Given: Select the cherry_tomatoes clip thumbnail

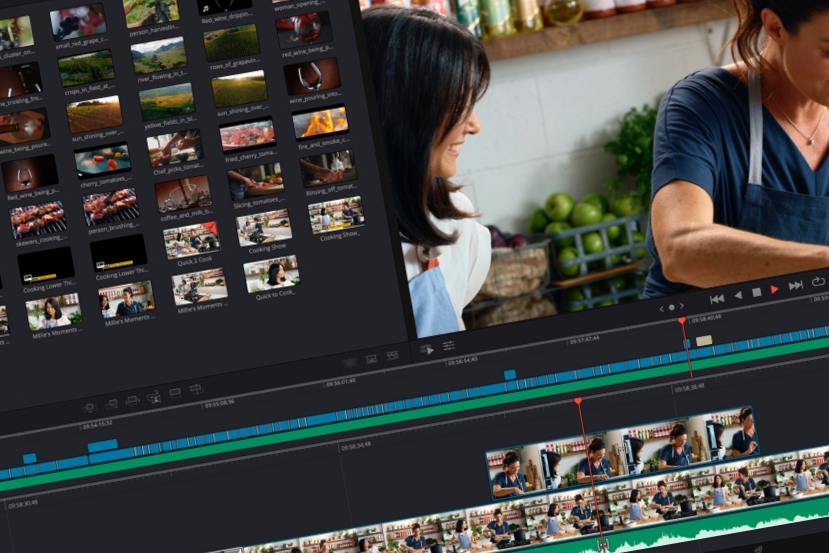Looking at the screenshot, I should coord(102,160).
